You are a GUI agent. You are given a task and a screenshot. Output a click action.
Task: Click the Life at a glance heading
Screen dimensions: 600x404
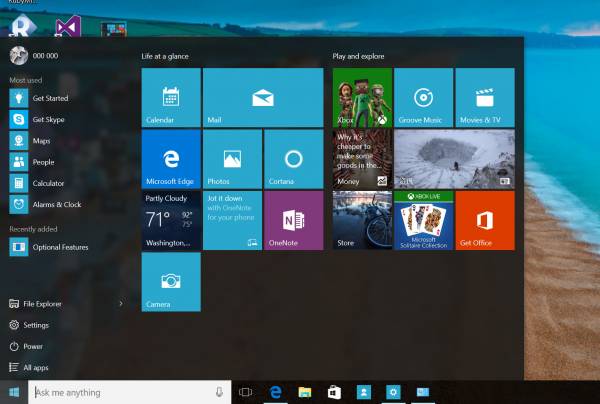click(x=165, y=56)
